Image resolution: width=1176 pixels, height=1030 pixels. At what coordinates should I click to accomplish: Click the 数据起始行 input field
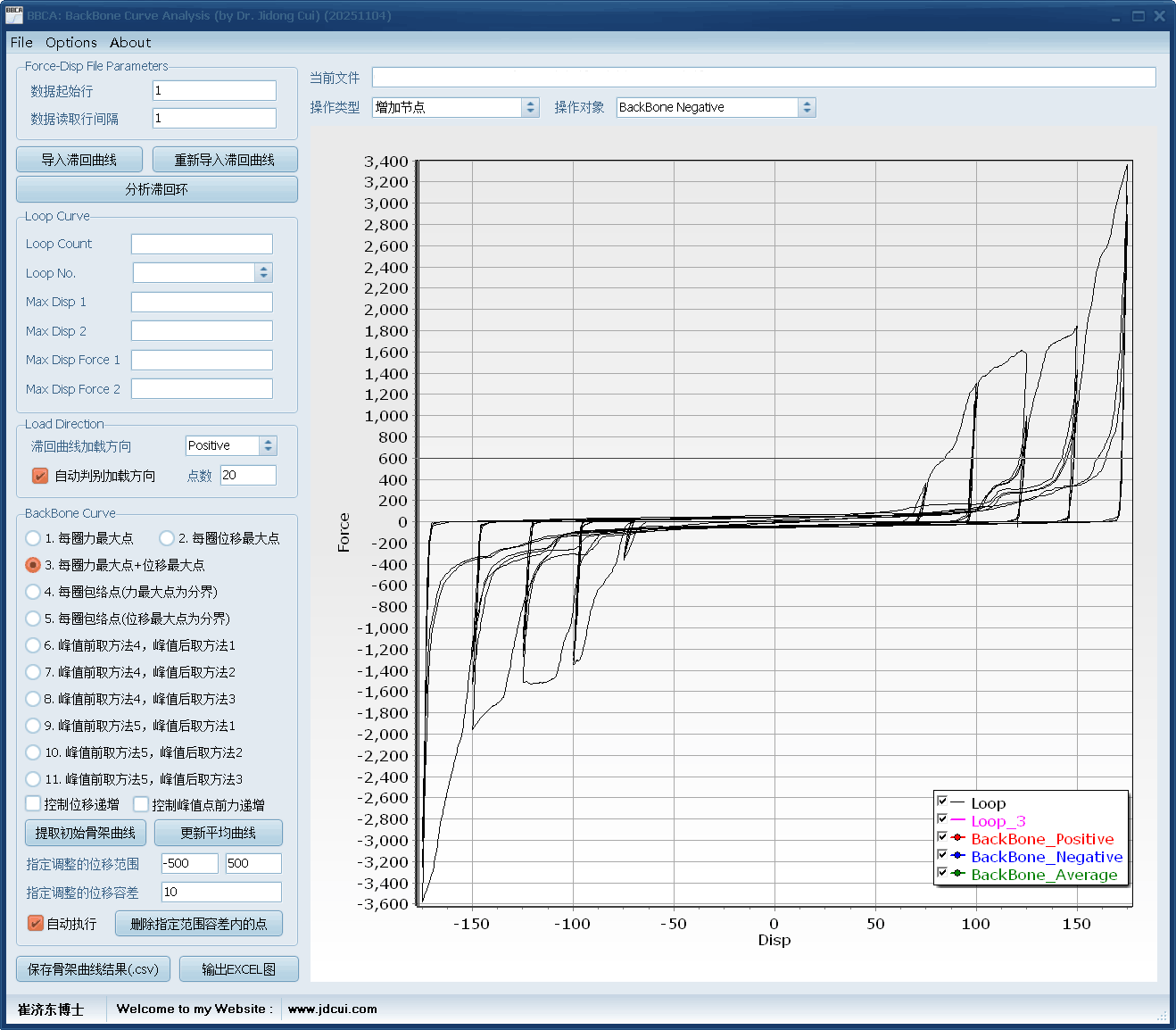tap(214, 91)
